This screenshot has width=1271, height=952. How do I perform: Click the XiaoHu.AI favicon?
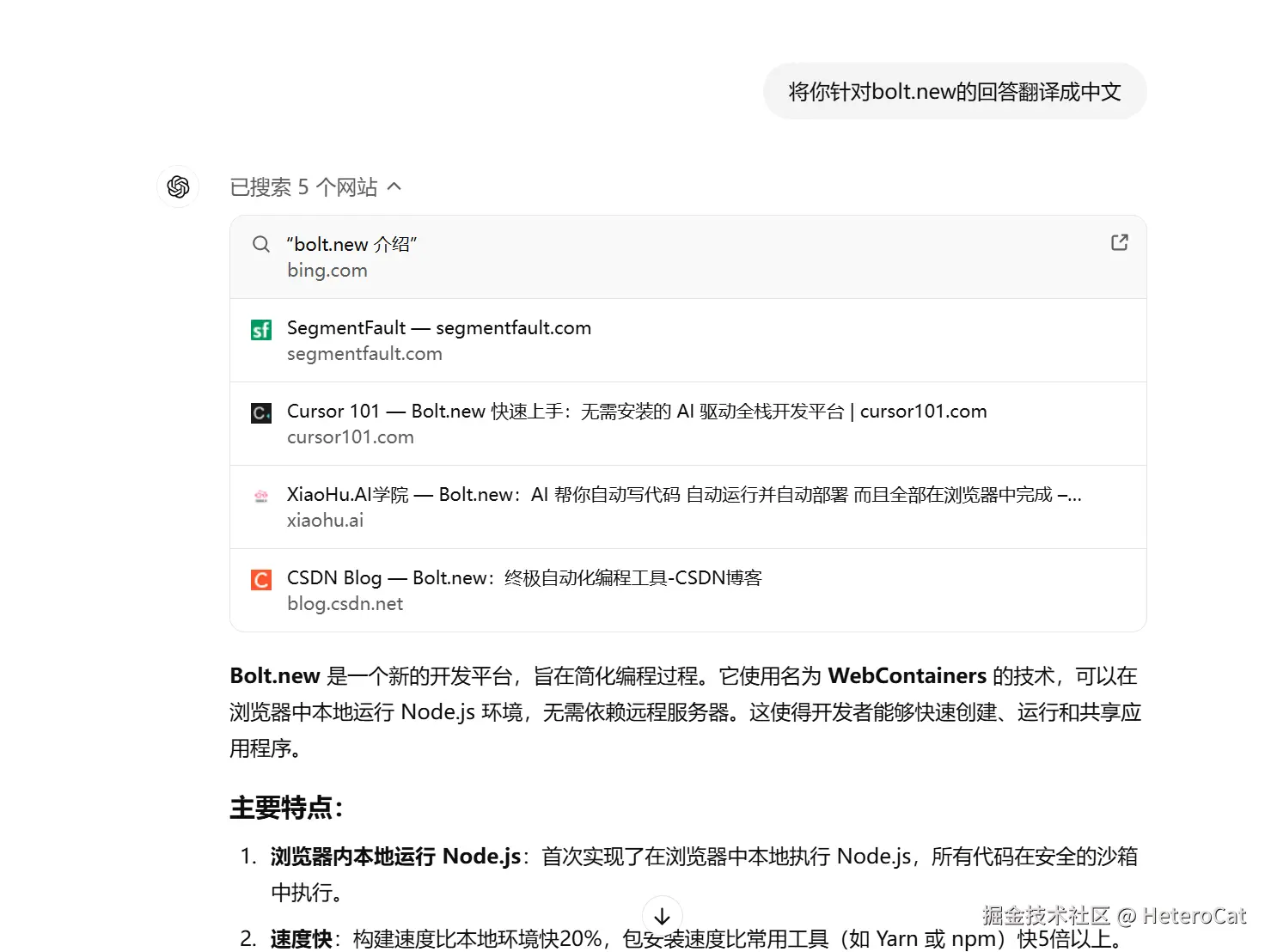click(x=261, y=496)
